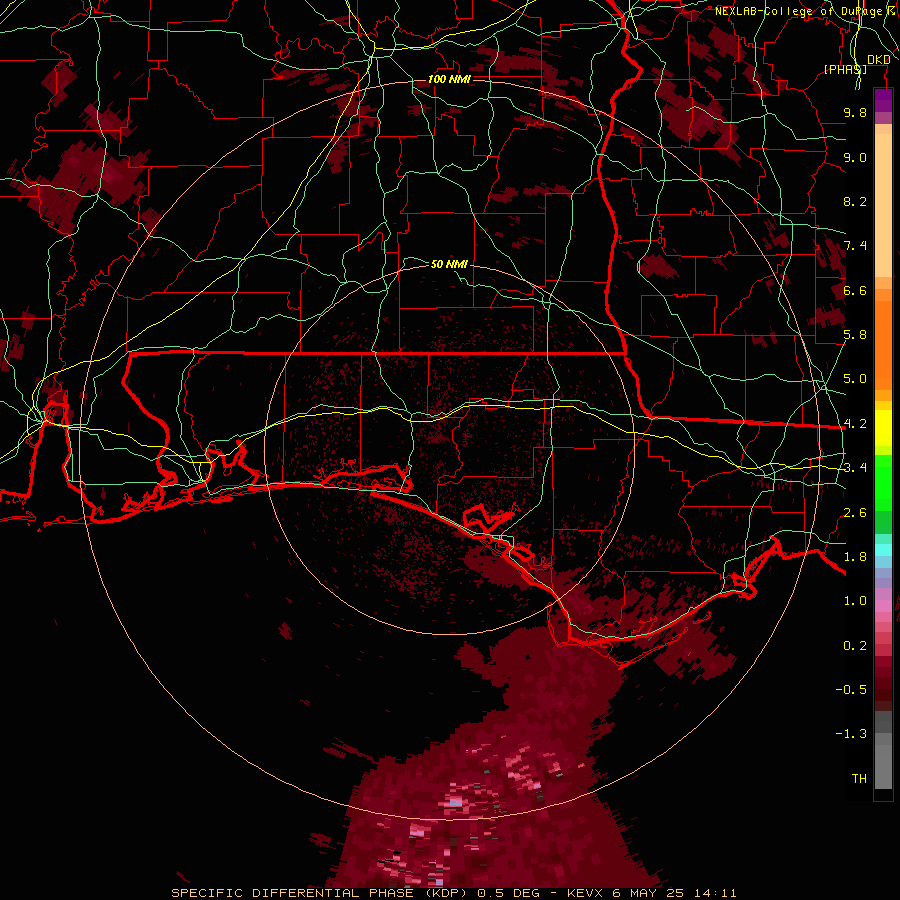Screen dimensions: 900x900
Task: Click the [PHAS] units label
Action: tap(845, 69)
